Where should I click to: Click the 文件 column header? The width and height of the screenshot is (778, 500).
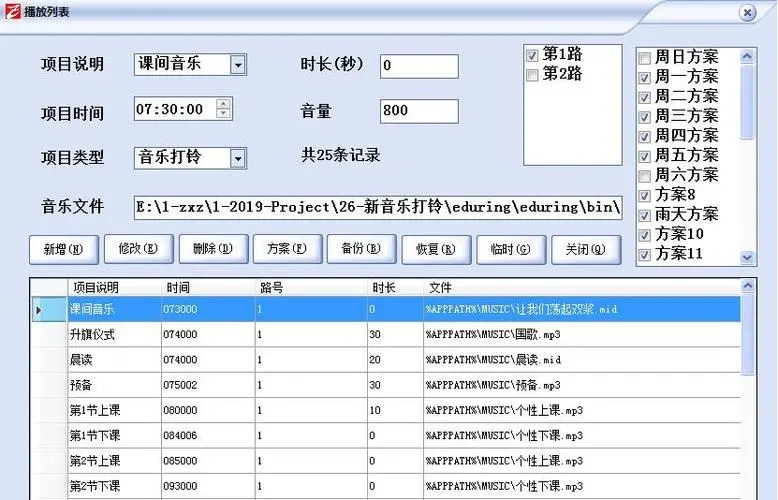582,288
